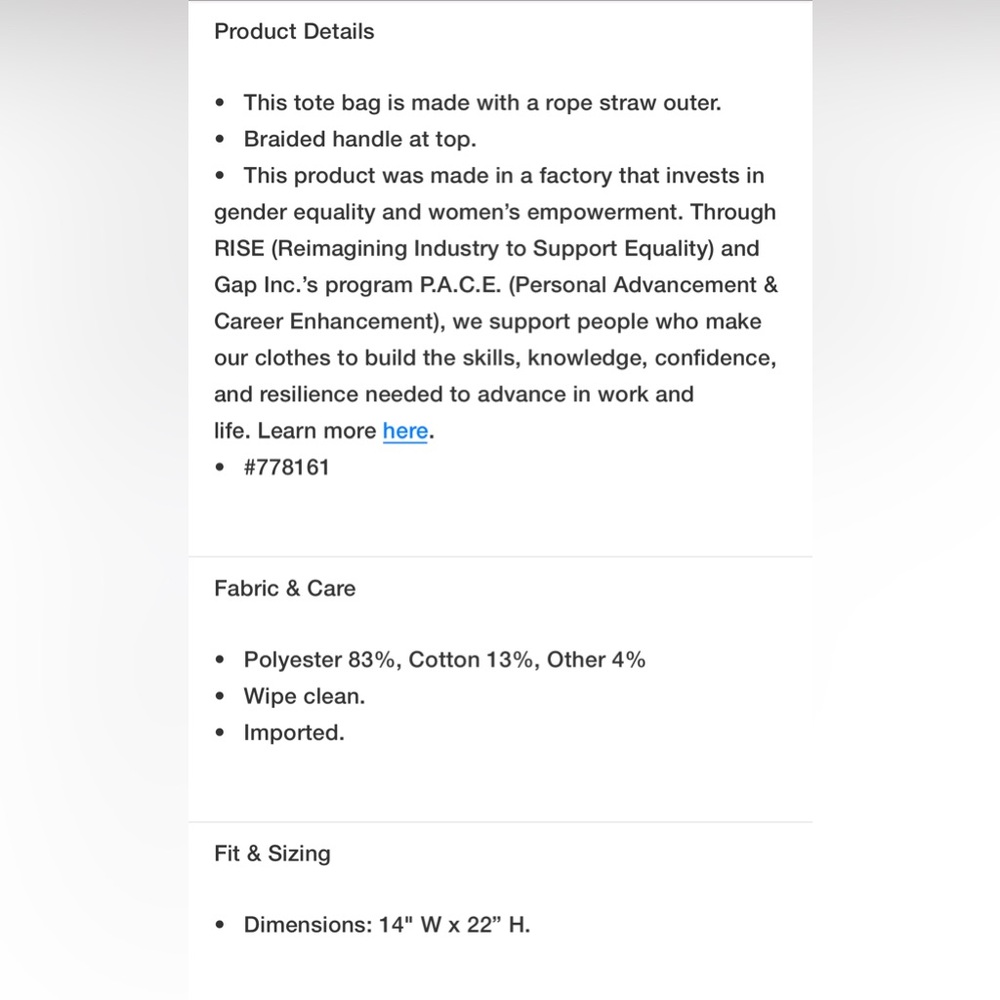Click the 'Wipe clean.' care instruction

point(304,696)
